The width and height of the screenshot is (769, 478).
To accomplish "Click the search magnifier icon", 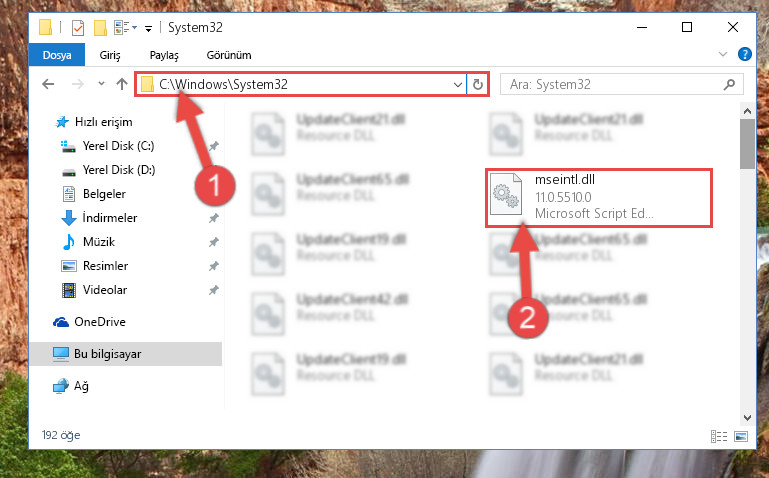I will [729, 85].
